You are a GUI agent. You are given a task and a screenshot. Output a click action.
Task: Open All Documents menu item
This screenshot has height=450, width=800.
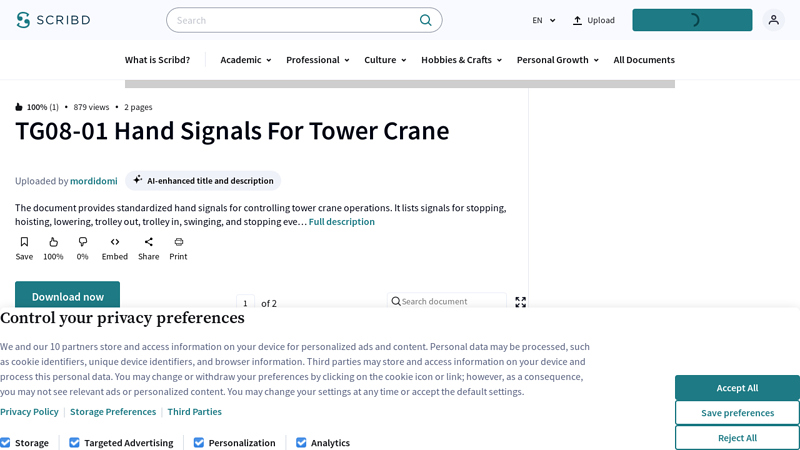644,60
